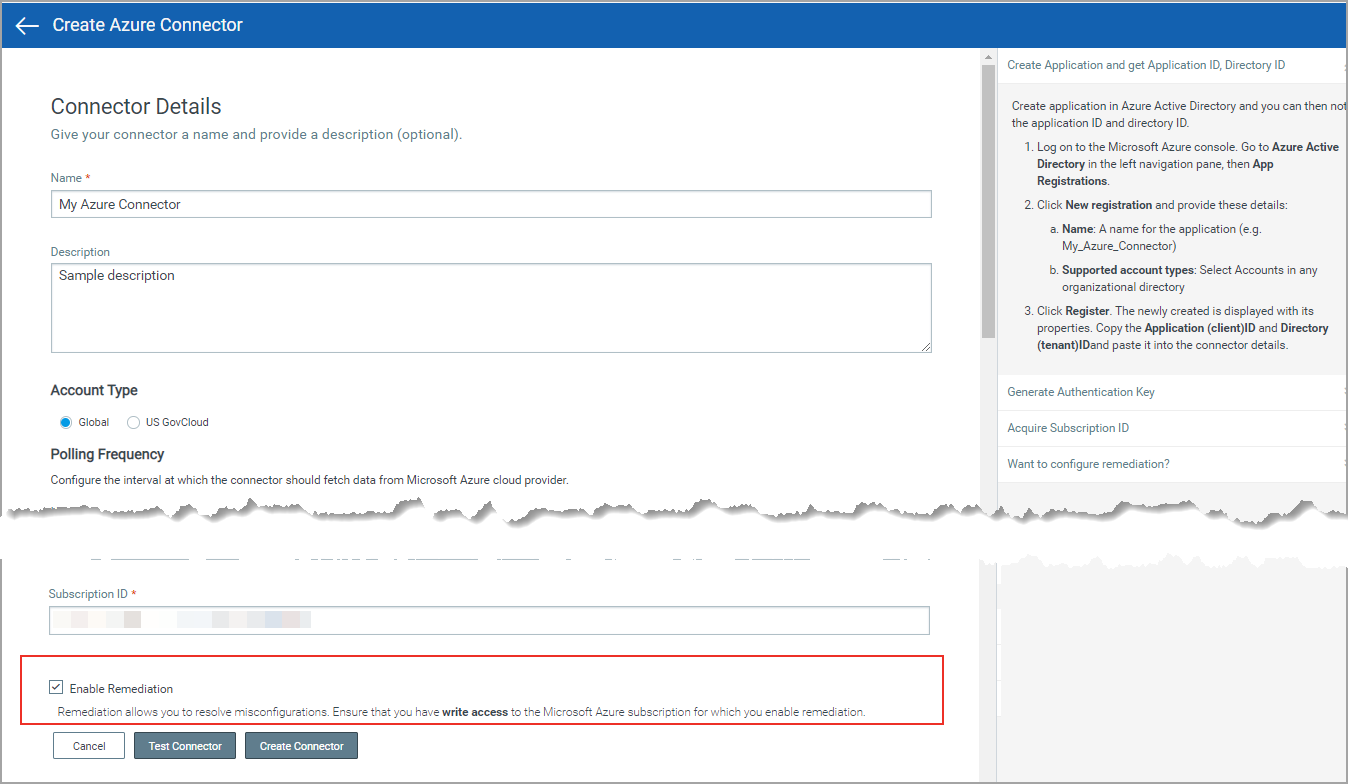Uncheck the Enable Remediation option
This screenshot has height=784, width=1348.
point(56,686)
